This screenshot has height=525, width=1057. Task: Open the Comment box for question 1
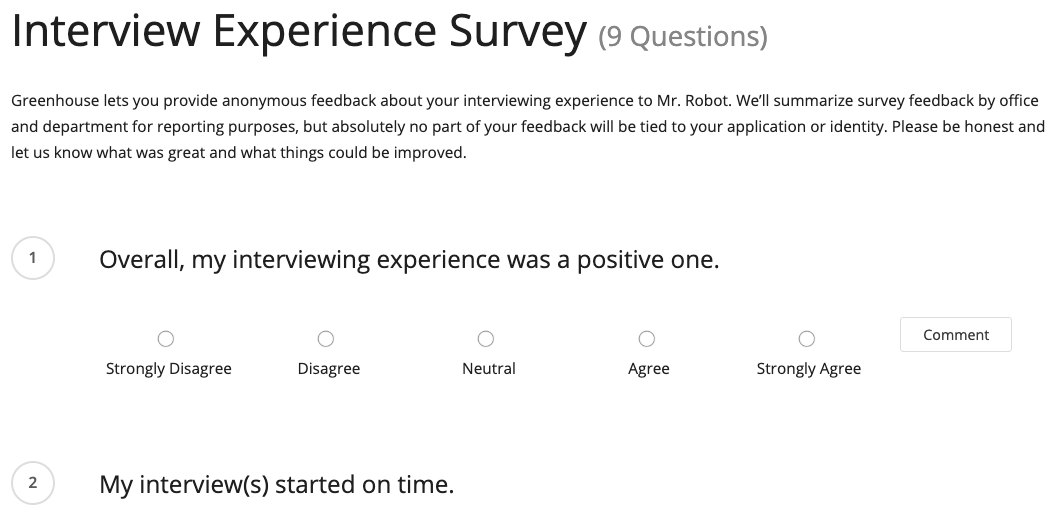(x=956, y=334)
